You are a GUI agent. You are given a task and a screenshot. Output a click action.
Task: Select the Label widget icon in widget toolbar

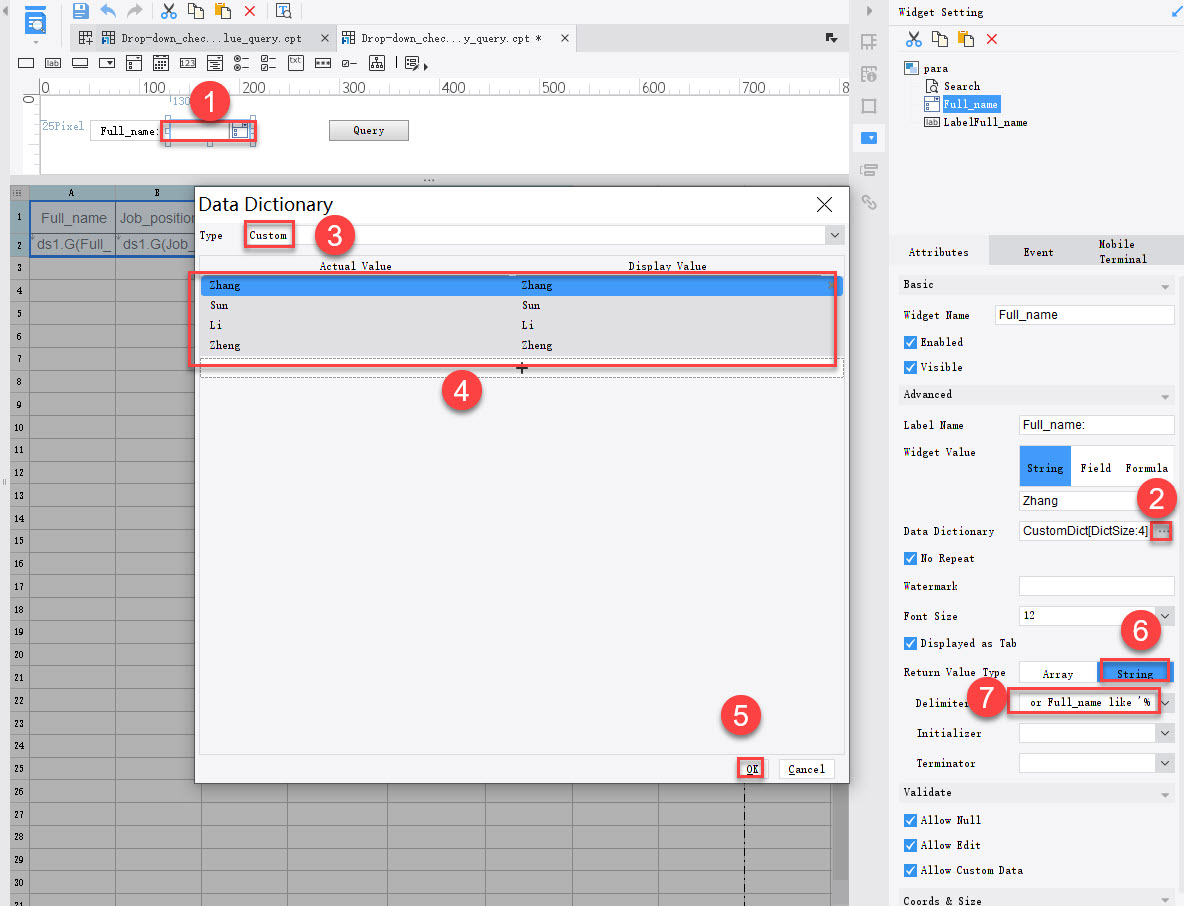[52, 62]
